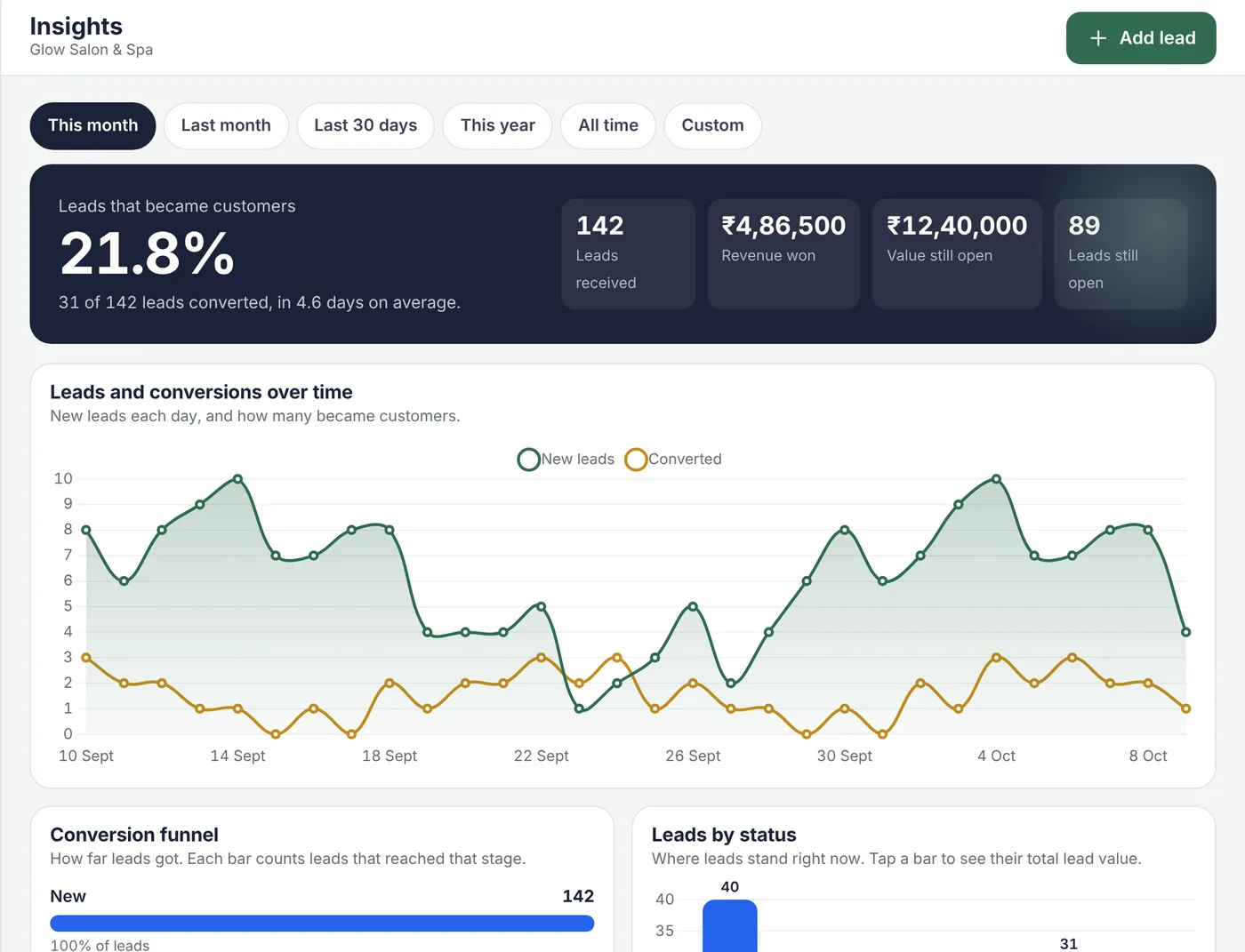The height and width of the screenshot is (952, 1245).
Task: Click the Glow Salon & Spa subtitle
Action: coord(92,50)
